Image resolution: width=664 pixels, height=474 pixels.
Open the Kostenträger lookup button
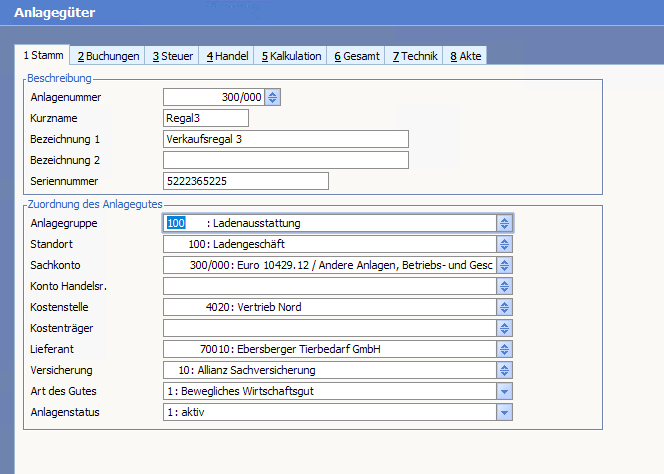505,328
